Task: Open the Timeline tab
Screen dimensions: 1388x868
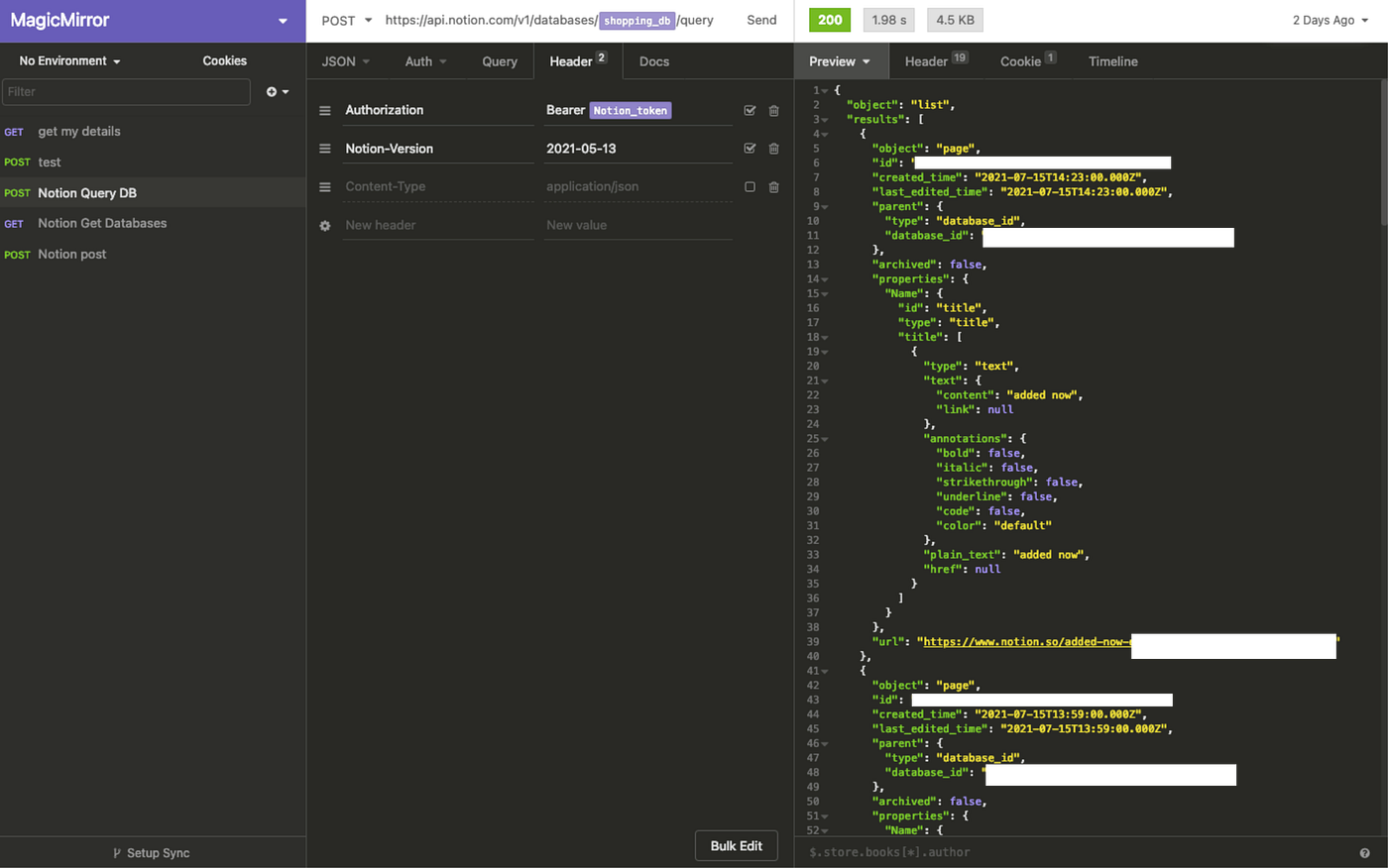Action: click(x=1113, y=61)
